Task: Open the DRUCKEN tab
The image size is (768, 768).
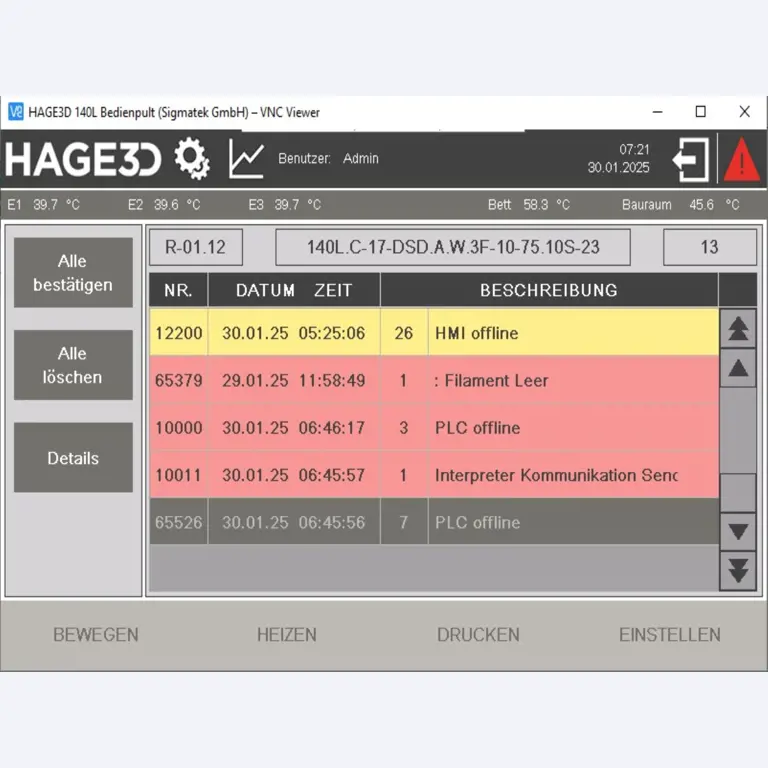Action: [478, 635]
